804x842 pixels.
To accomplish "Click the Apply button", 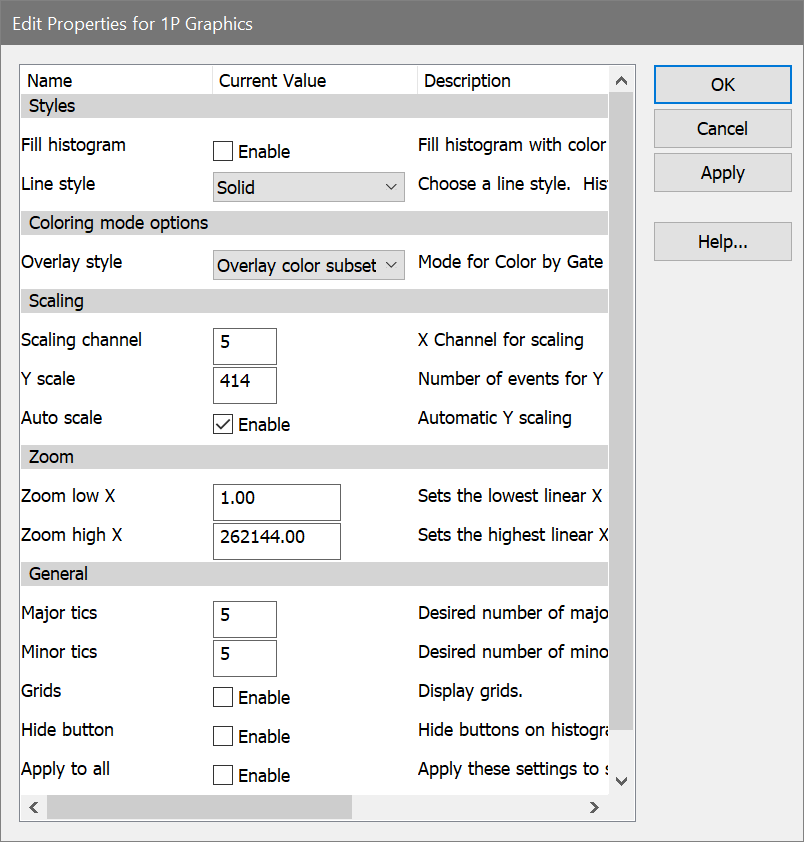I will [722, 173].
